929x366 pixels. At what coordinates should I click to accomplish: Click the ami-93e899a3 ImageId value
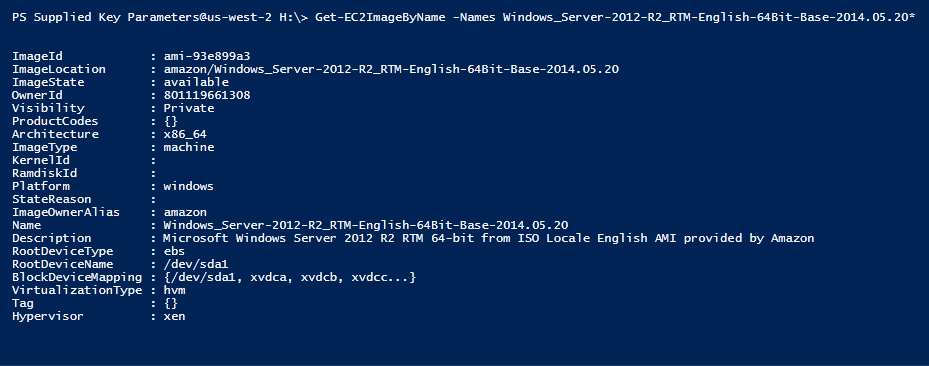(x=207, y=56)
